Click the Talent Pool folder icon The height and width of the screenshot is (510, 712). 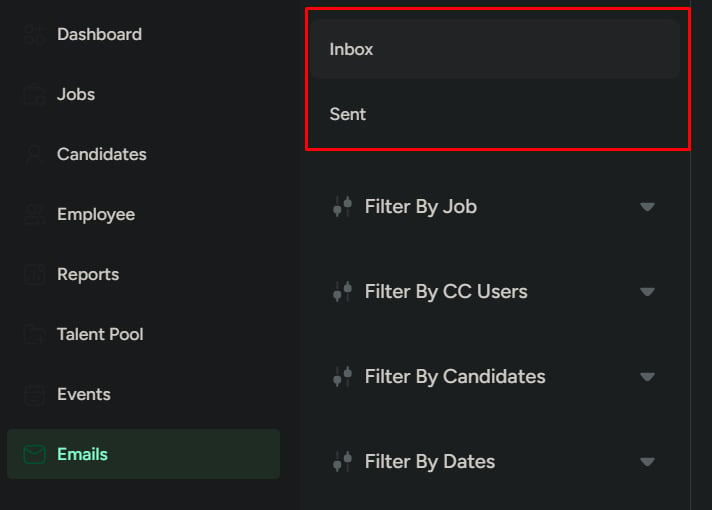coord(35,334)
